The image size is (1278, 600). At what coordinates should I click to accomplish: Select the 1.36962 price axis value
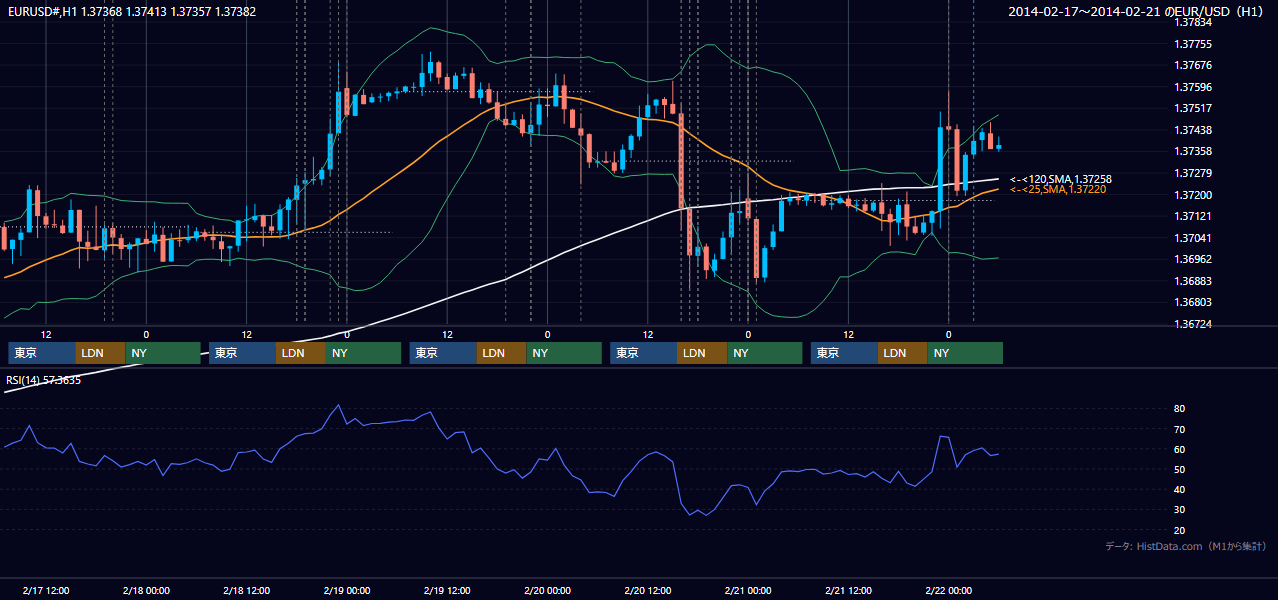pos(1192,259)
